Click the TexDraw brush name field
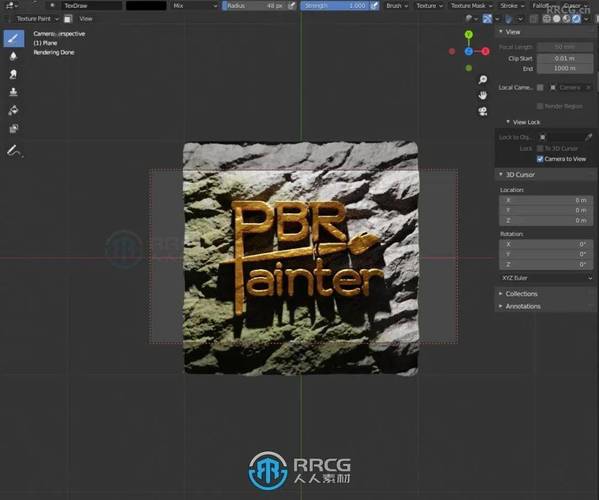 (91, 5)
